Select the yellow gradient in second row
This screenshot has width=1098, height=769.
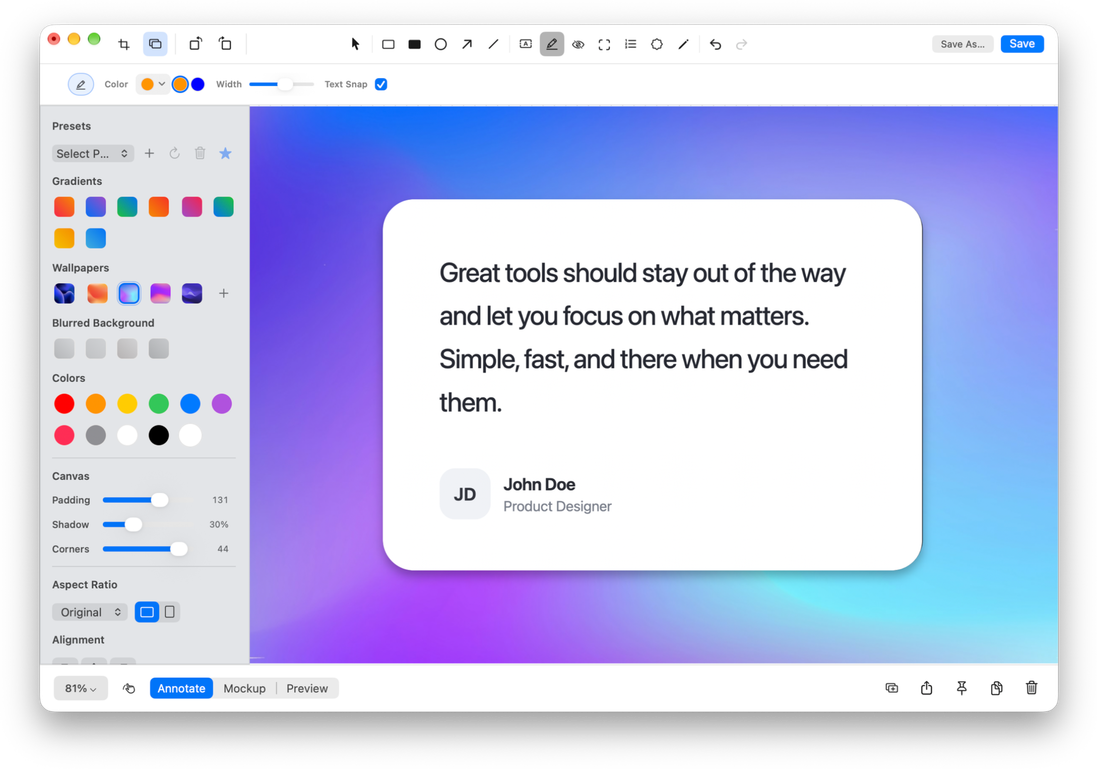(x=64, y=238)
